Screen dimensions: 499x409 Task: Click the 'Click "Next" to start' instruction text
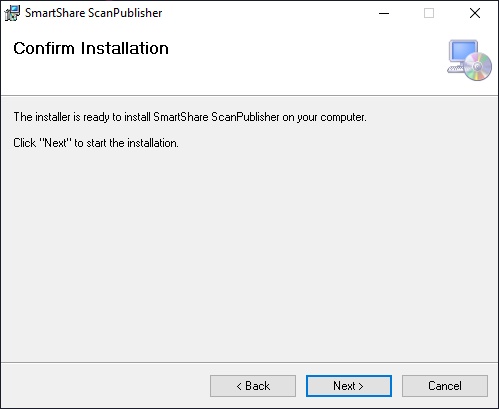pyautogui.click(x=96, y=143)
